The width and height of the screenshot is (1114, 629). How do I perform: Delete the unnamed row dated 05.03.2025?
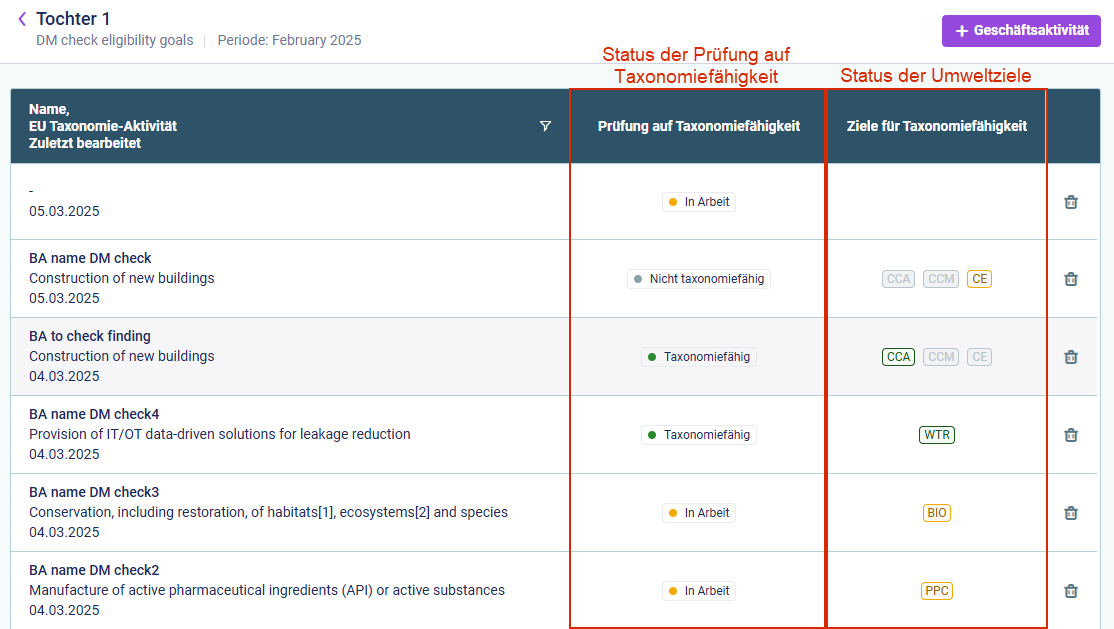1071,202
